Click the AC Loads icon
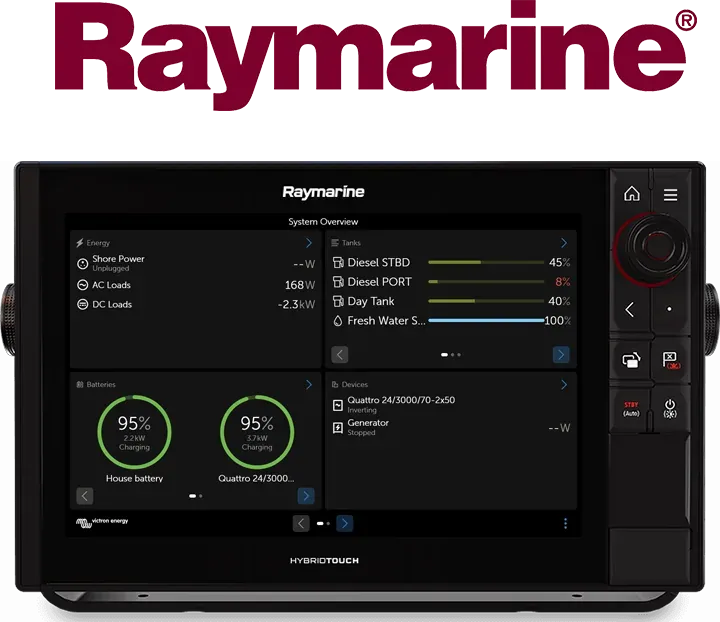Viewport: 720px width, 622px height. coord(82,285)
